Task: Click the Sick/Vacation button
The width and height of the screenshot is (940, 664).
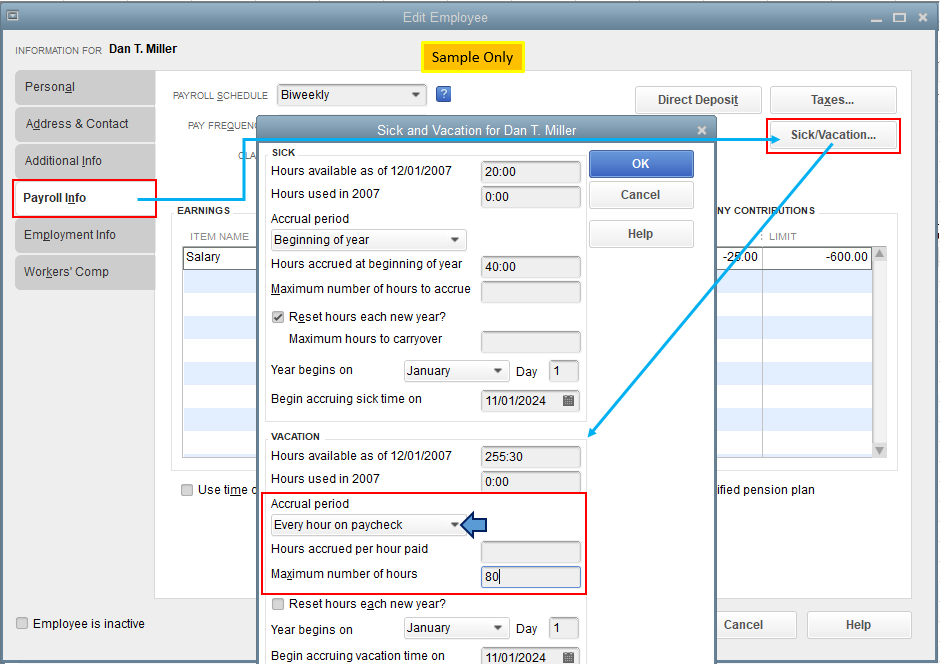Action: coord(833,135)
